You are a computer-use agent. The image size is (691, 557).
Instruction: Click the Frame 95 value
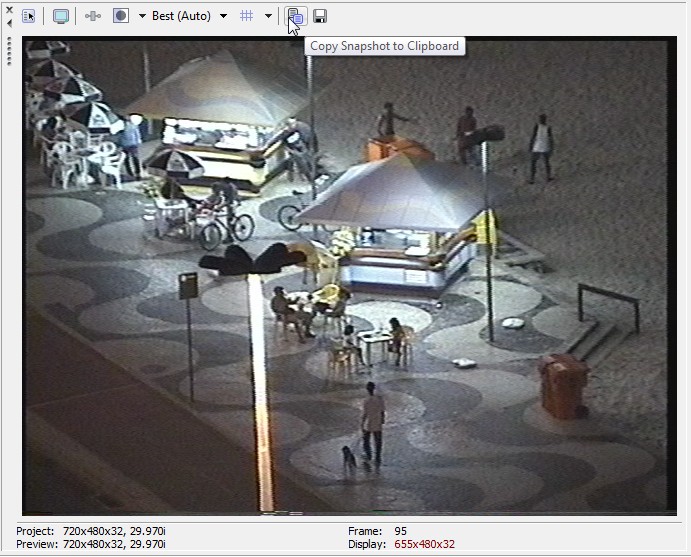point(401,531)
